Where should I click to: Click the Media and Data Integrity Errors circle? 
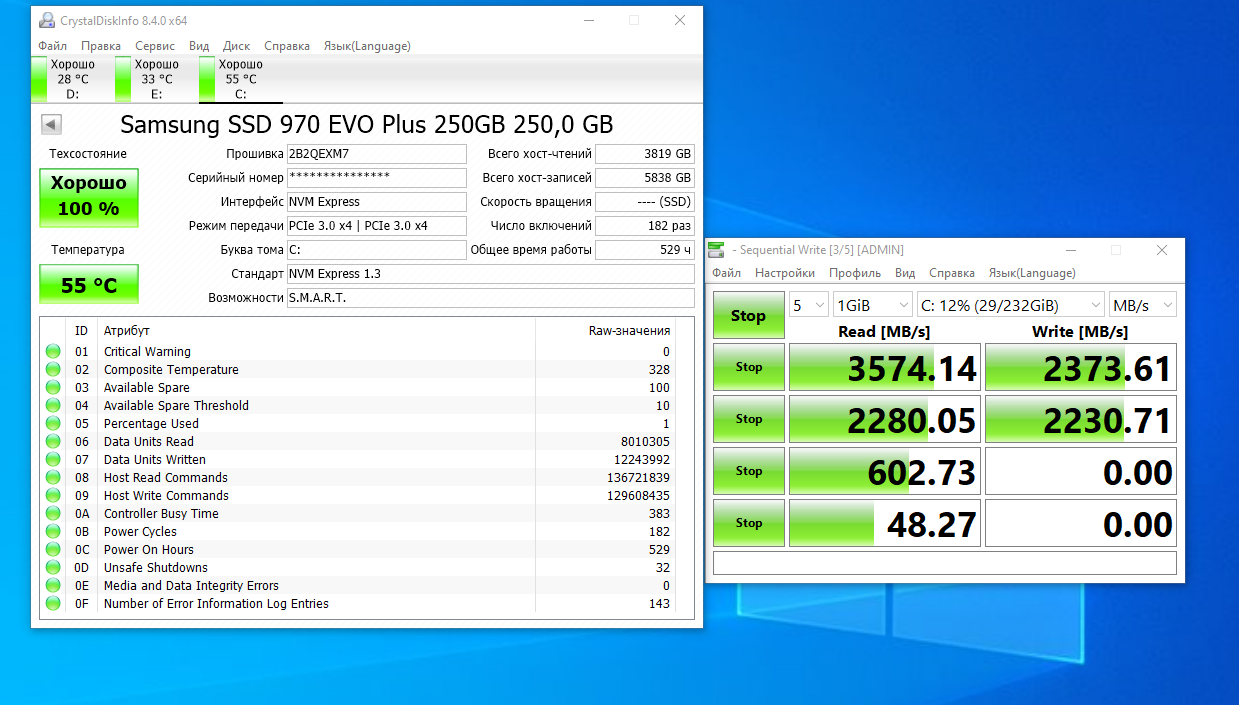[x=52, y=586]
